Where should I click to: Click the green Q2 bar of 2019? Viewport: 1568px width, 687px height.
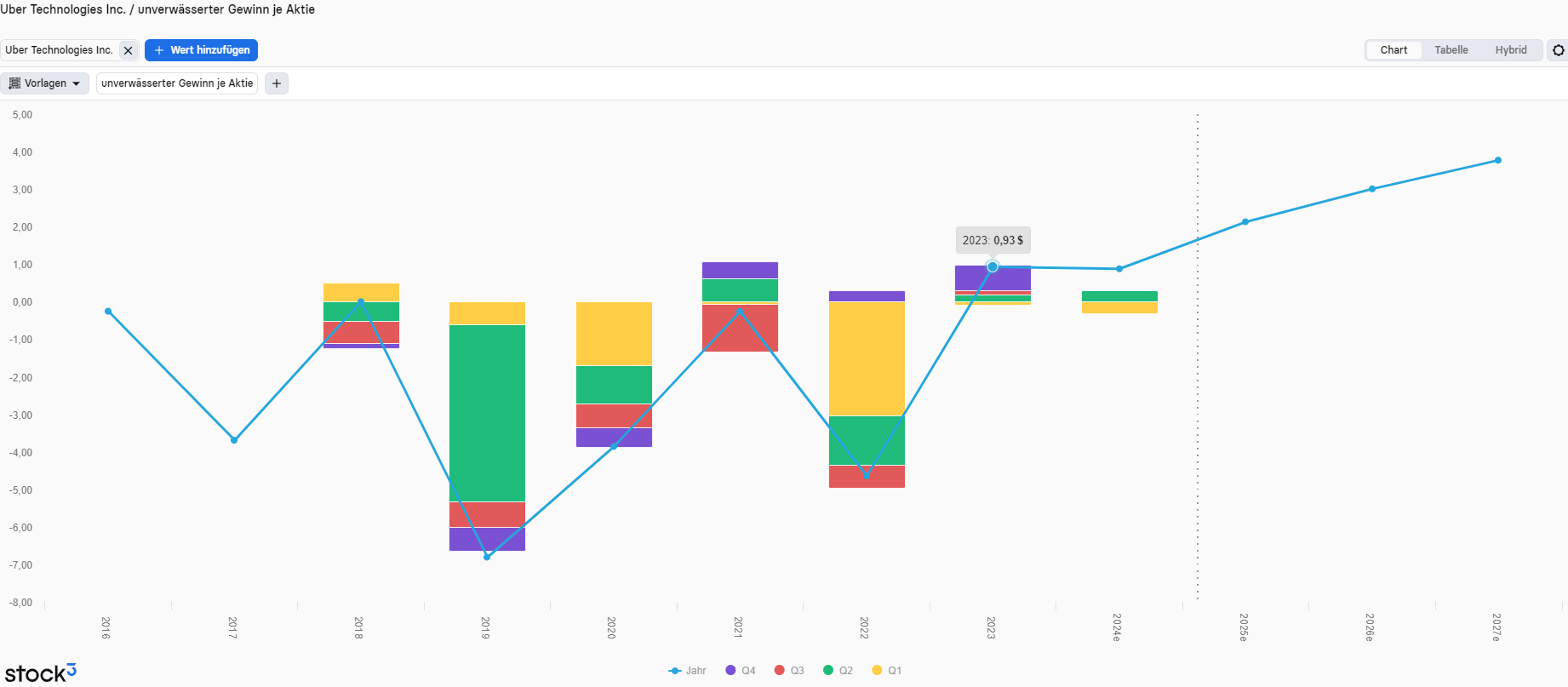487,413
